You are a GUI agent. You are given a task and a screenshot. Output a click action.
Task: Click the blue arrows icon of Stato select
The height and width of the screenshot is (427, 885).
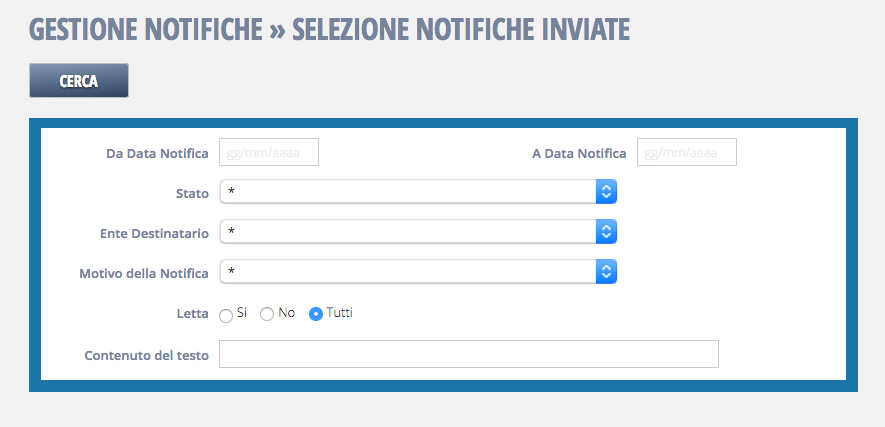coord(606,192)
